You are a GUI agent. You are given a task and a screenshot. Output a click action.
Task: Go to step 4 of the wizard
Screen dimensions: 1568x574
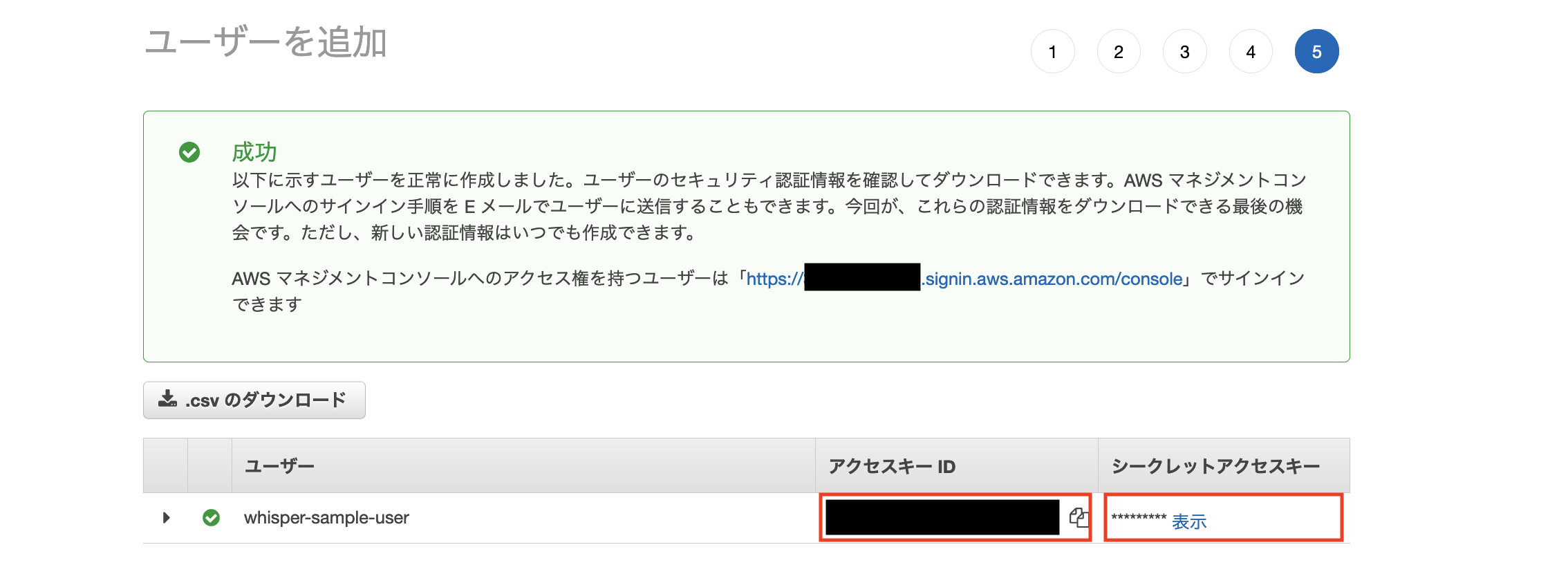pos(1251,51)
